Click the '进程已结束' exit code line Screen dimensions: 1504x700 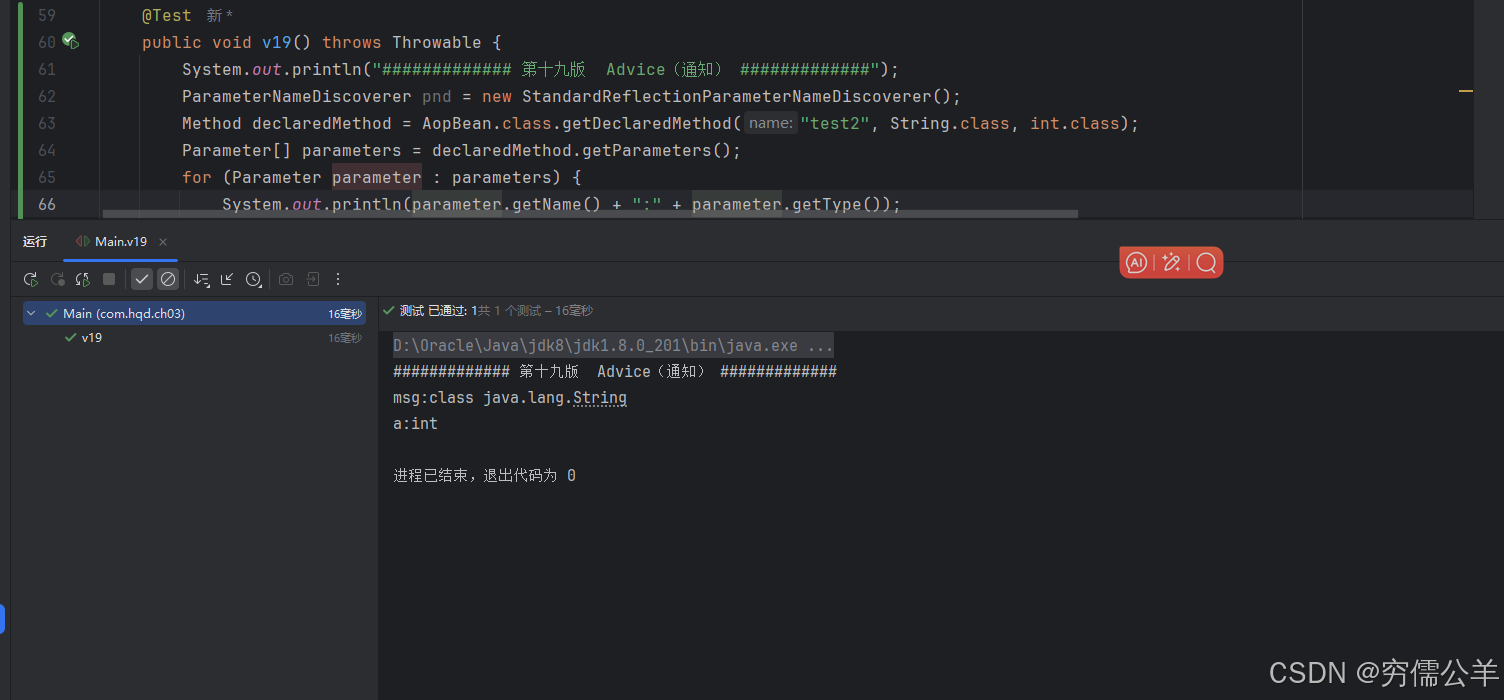[484, 476]
